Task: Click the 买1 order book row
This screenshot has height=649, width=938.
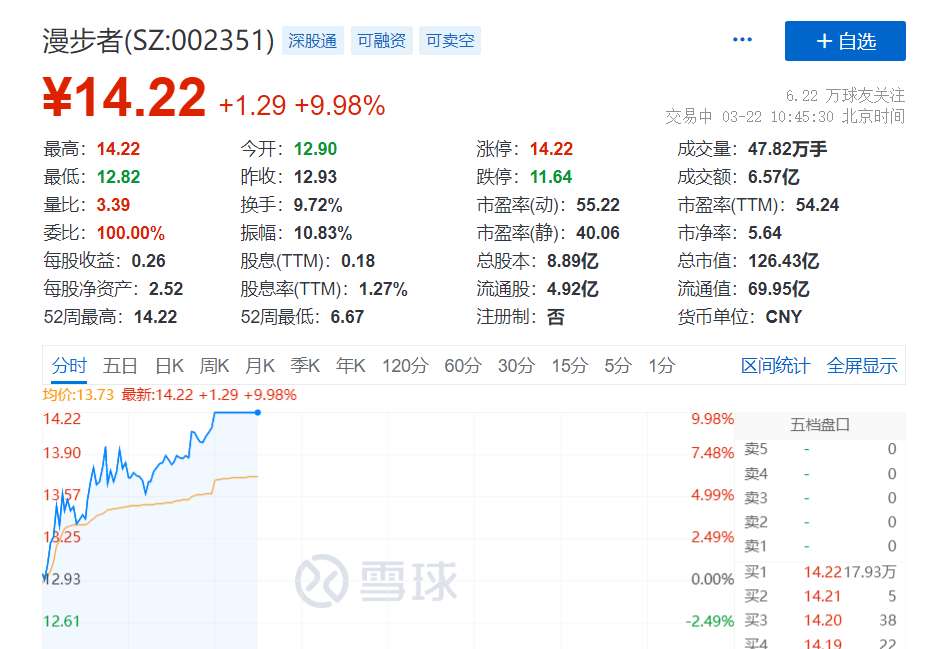Action: point(820,572)
